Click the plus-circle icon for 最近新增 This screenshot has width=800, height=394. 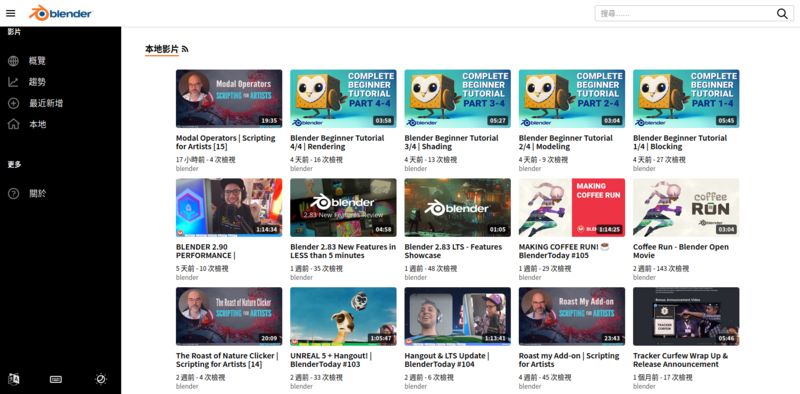pos(14,104)
